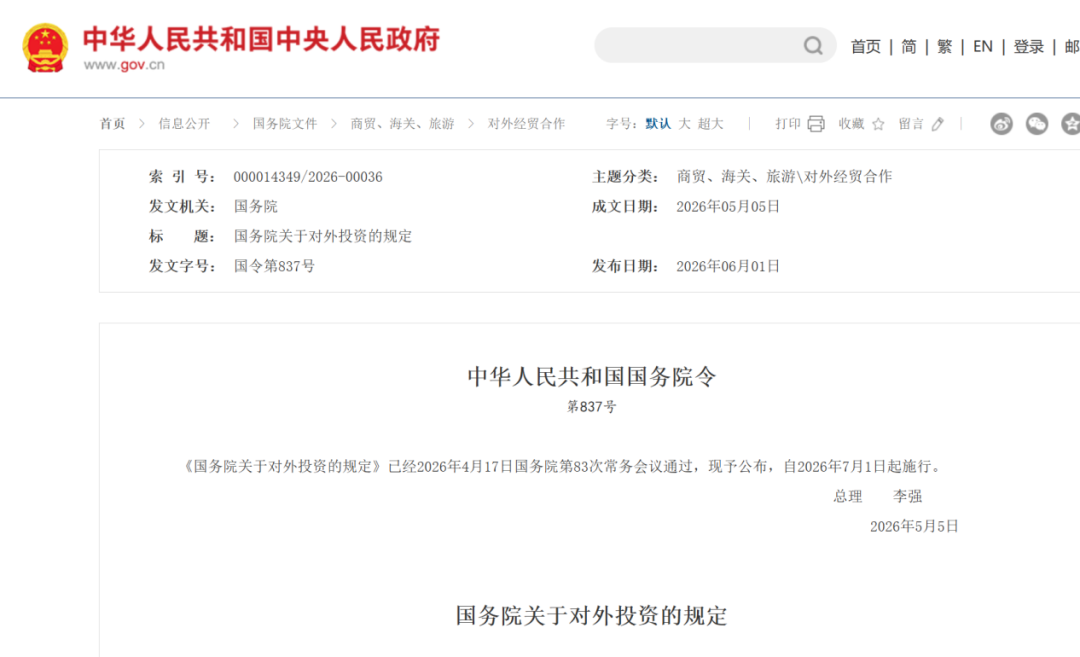1080x657 pixels.
Task: Click topic value 商贸、海关、旅游\对外经贸合作
Action: tap(784, 177)
